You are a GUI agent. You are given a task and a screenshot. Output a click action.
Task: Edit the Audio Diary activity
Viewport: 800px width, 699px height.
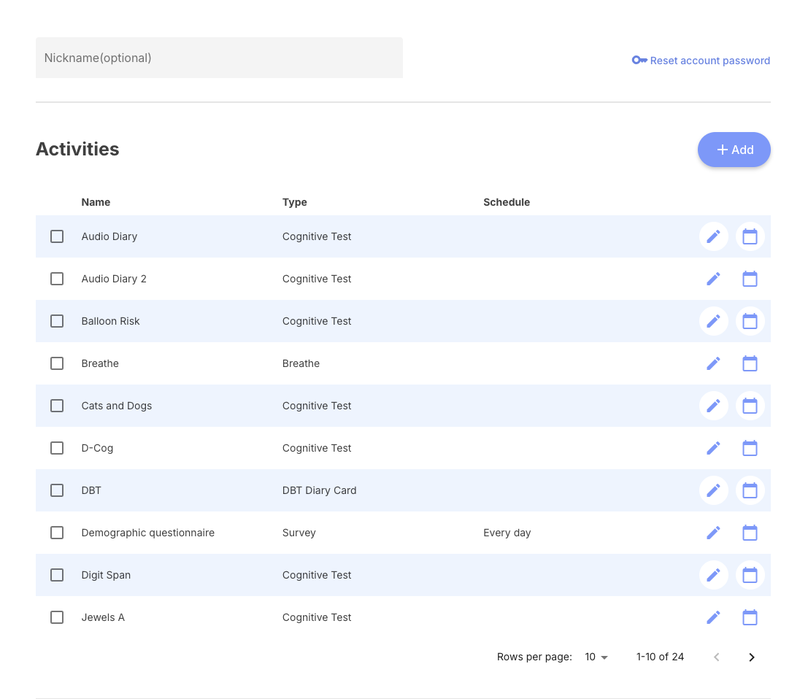click(x=713, y=237)
